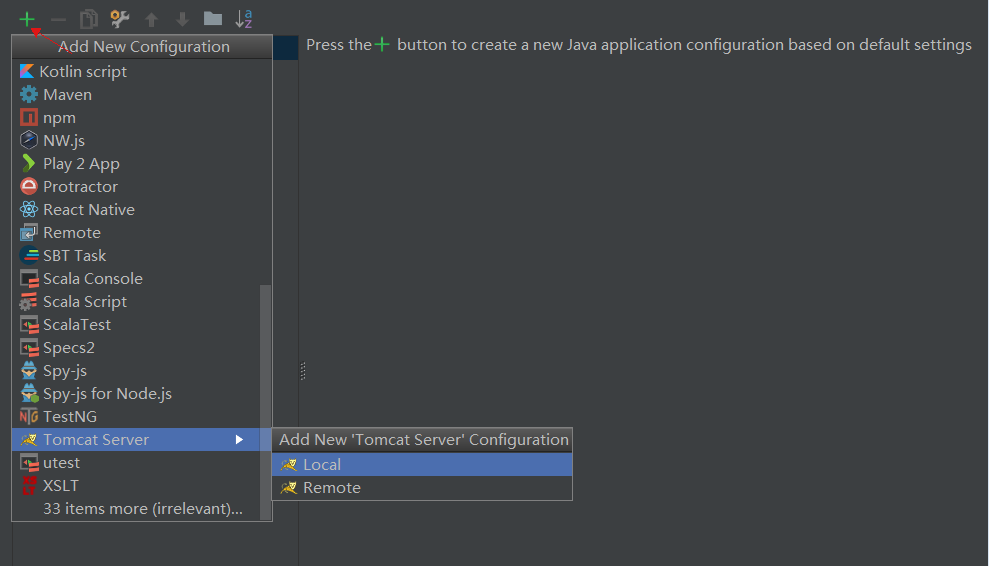Choose the Maven entry
This screenshot has height=566, width=989.
click(136, 95)
